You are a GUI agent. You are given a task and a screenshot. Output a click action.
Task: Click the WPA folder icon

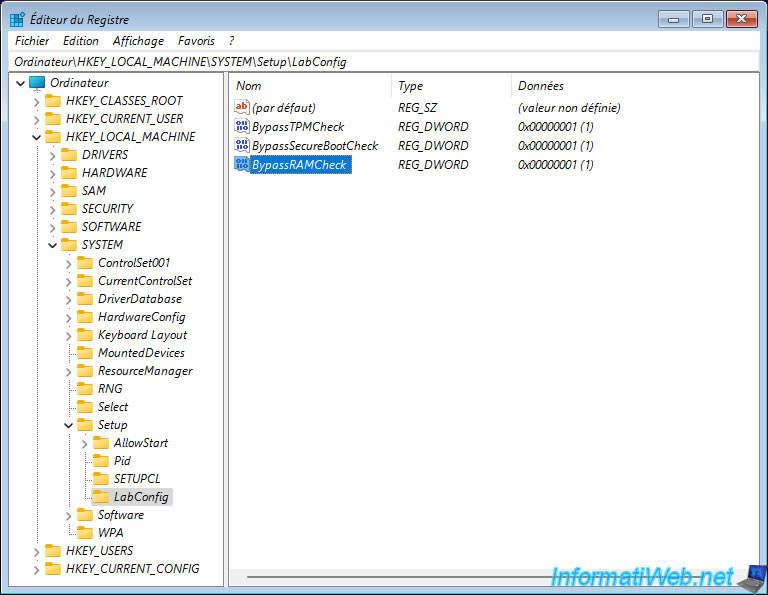85,533
